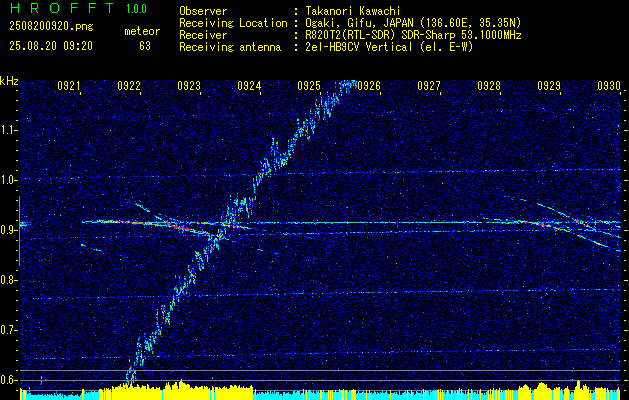Click the observer name Takanori Kawachi
Screen dimensions: 629x400
pyautogui.click(x=353, y=11)
